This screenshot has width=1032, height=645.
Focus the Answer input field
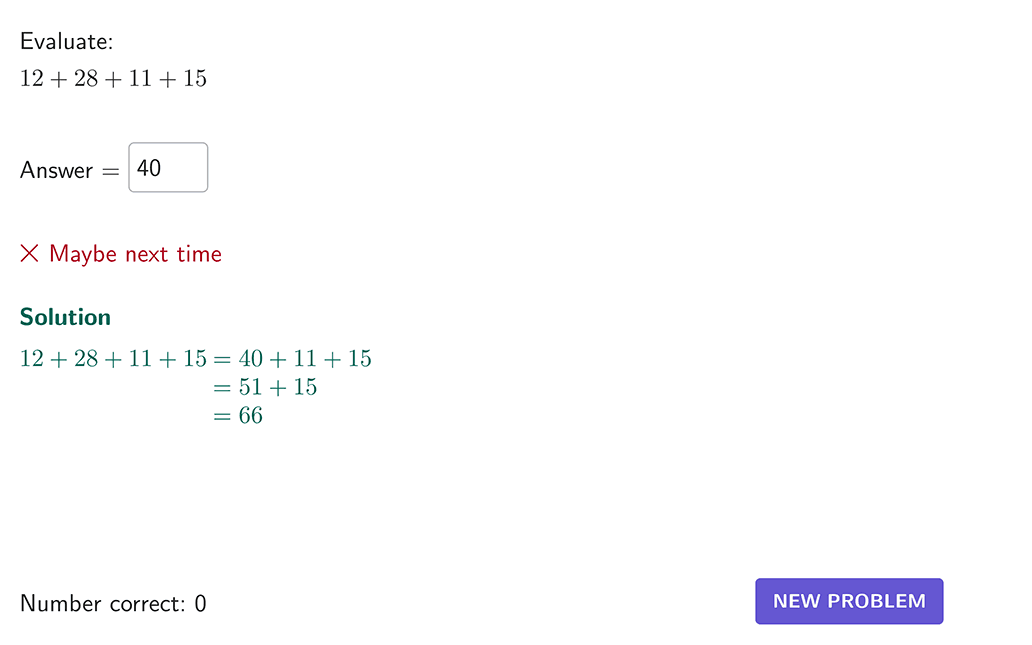(168, 168)
